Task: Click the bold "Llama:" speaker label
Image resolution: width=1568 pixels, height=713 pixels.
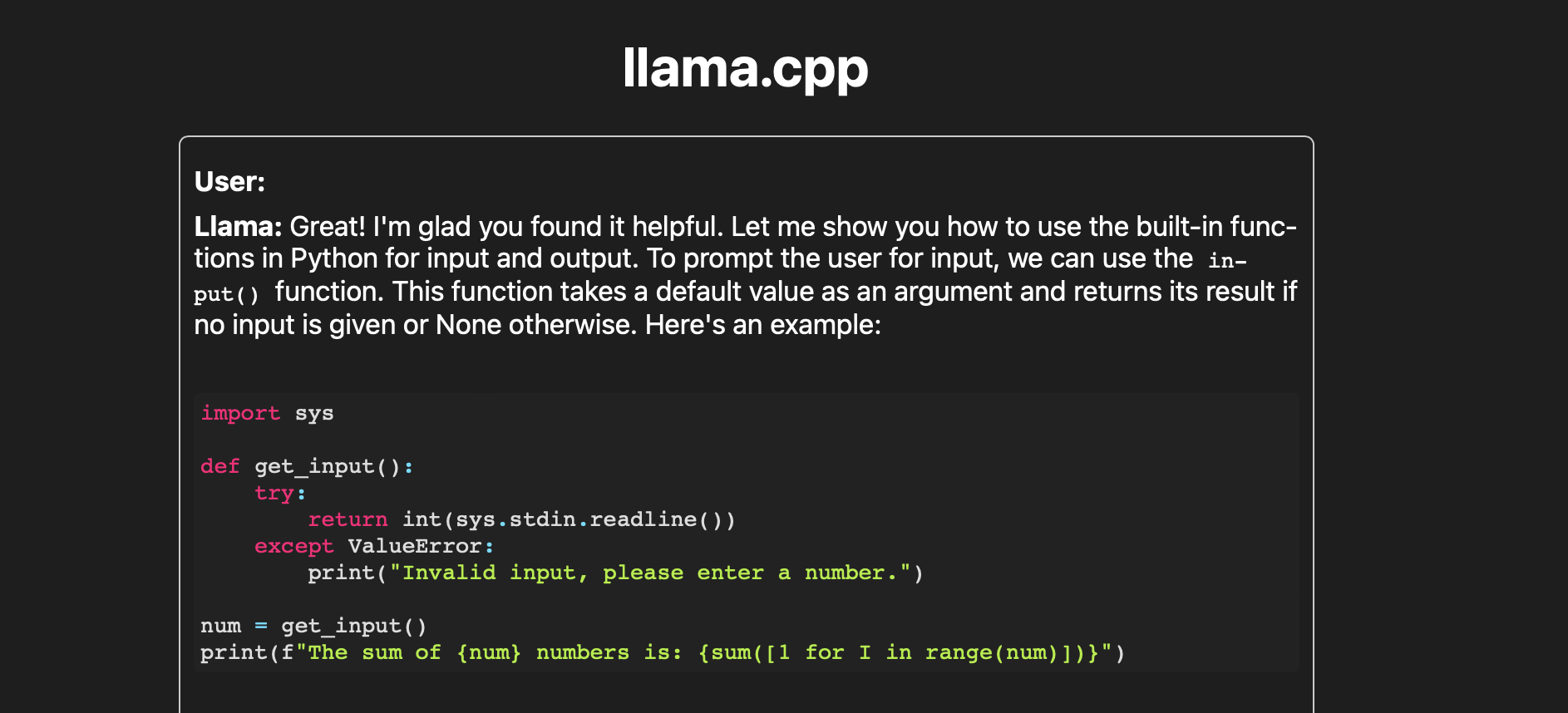Action: point(238,226)
